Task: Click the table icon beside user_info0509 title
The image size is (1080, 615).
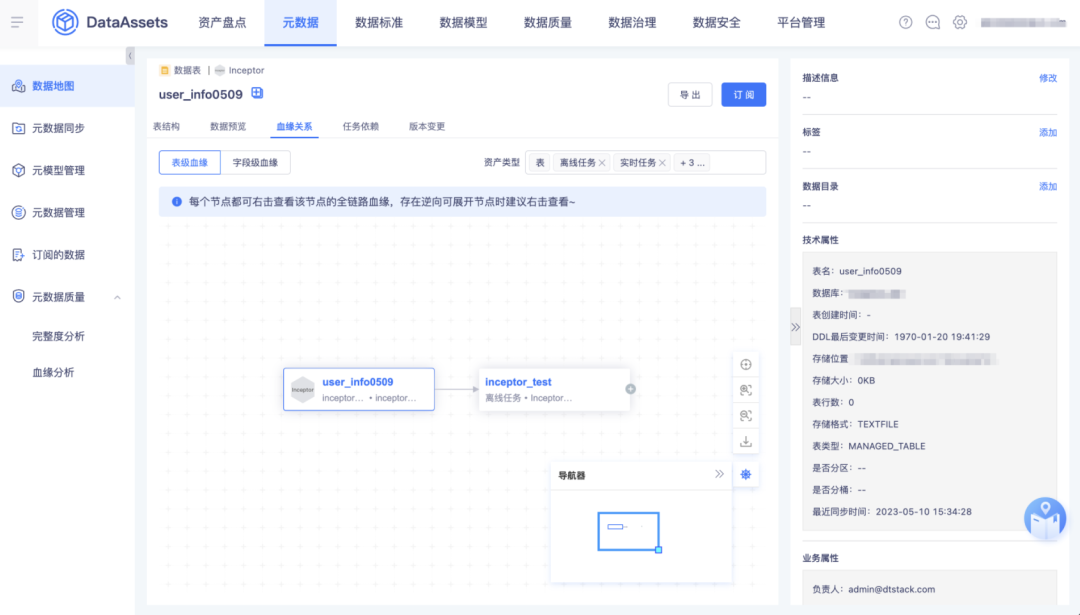Action: (257, 94)
